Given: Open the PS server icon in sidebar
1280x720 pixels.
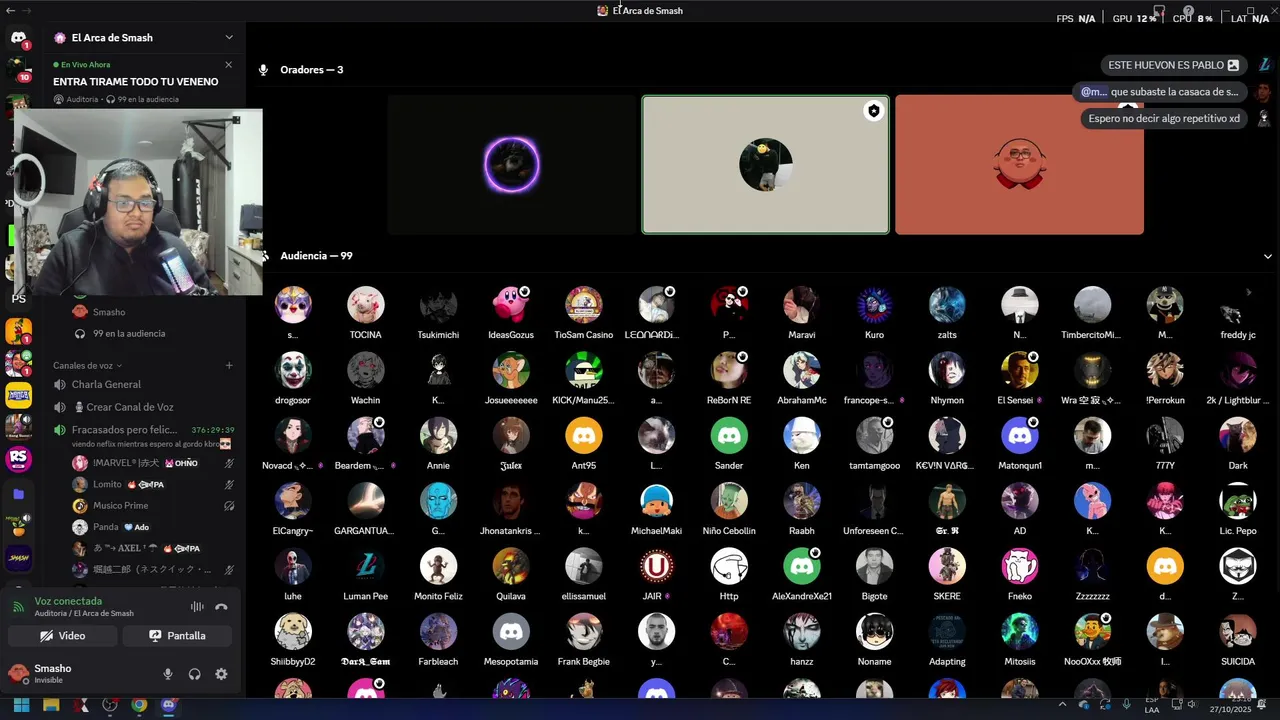Looking at the screenshot, I should (x=18, y=298).
